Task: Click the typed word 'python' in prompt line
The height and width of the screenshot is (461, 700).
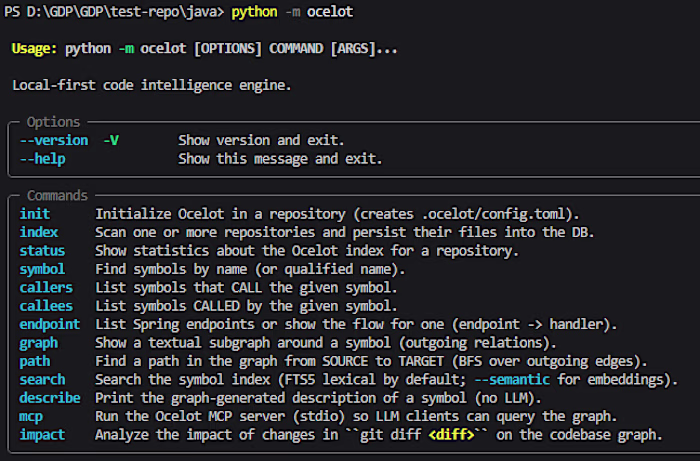Action: point(254,12)
